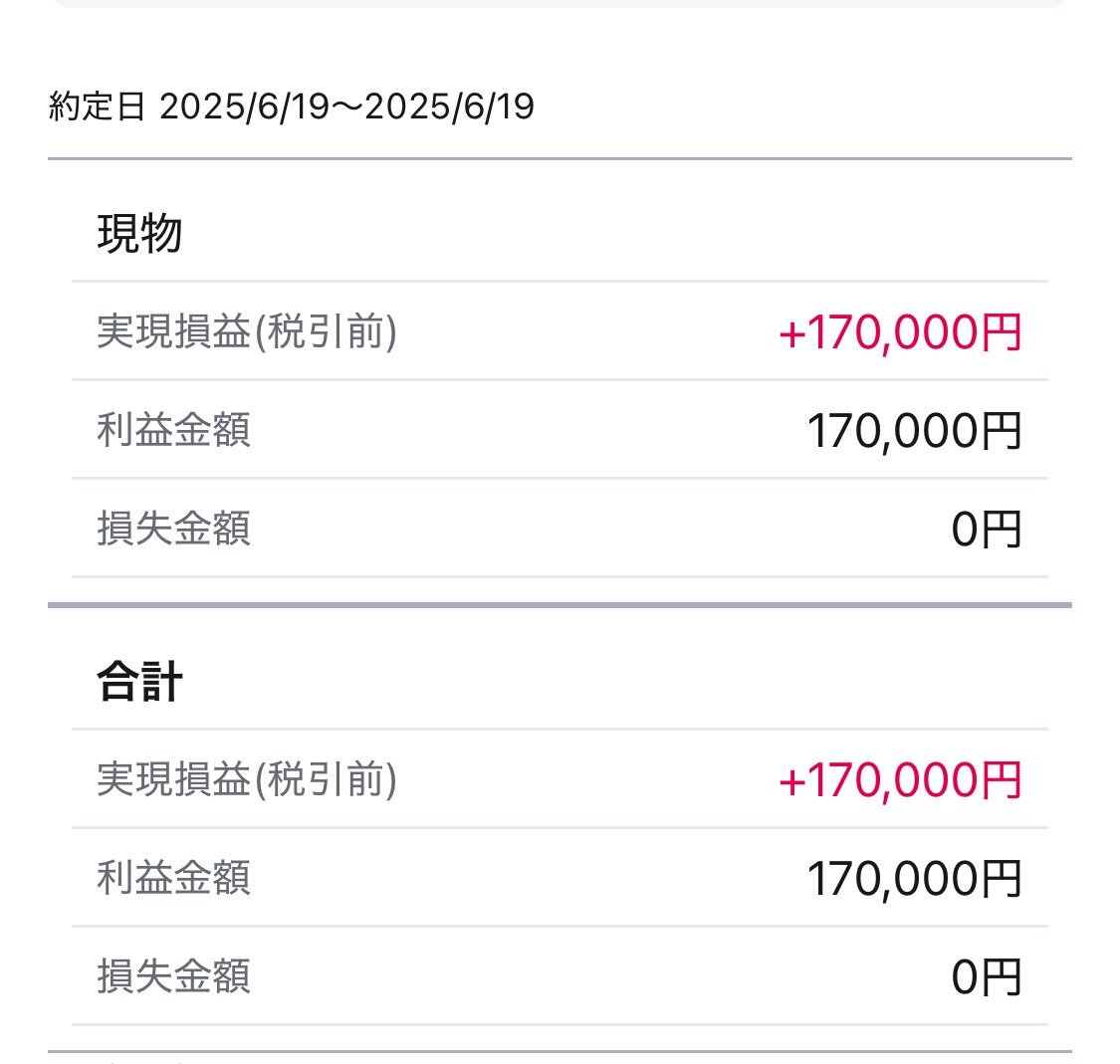Tap 0円 損失金額 value under 現物
Image resolution: width=1120 pixels, height=1064 pixels.
987,530
